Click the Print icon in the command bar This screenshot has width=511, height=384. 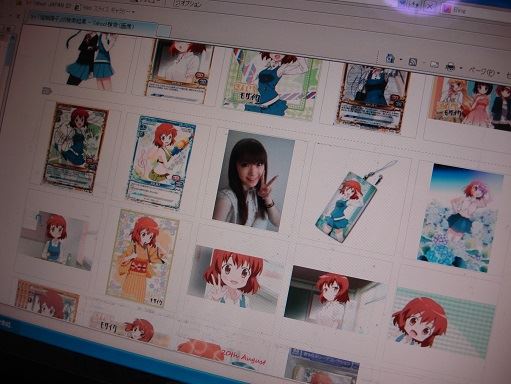[450, 67]
